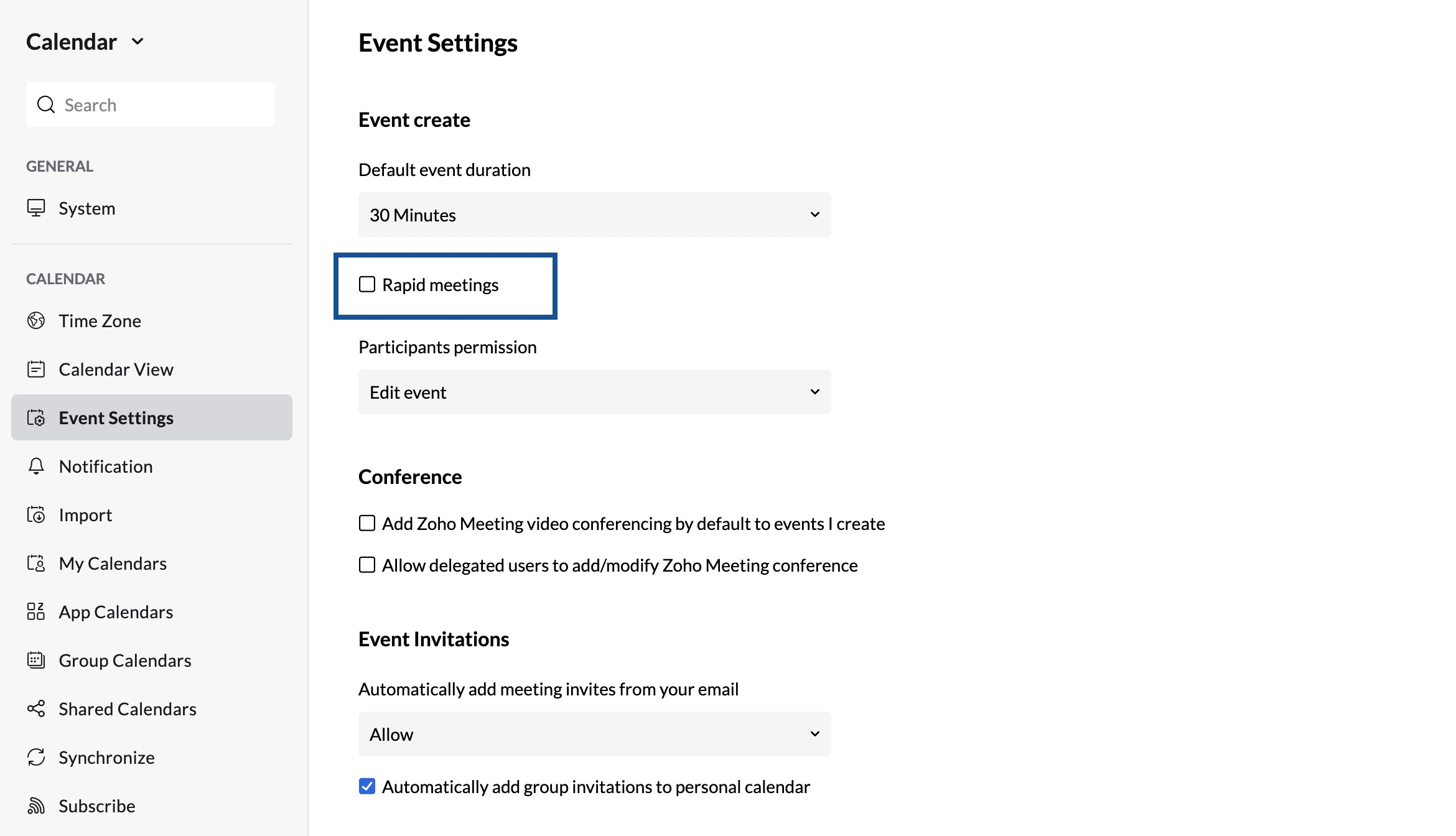
Task: Click the Shared Calendars share icon
Action: (x=36, y=708)
